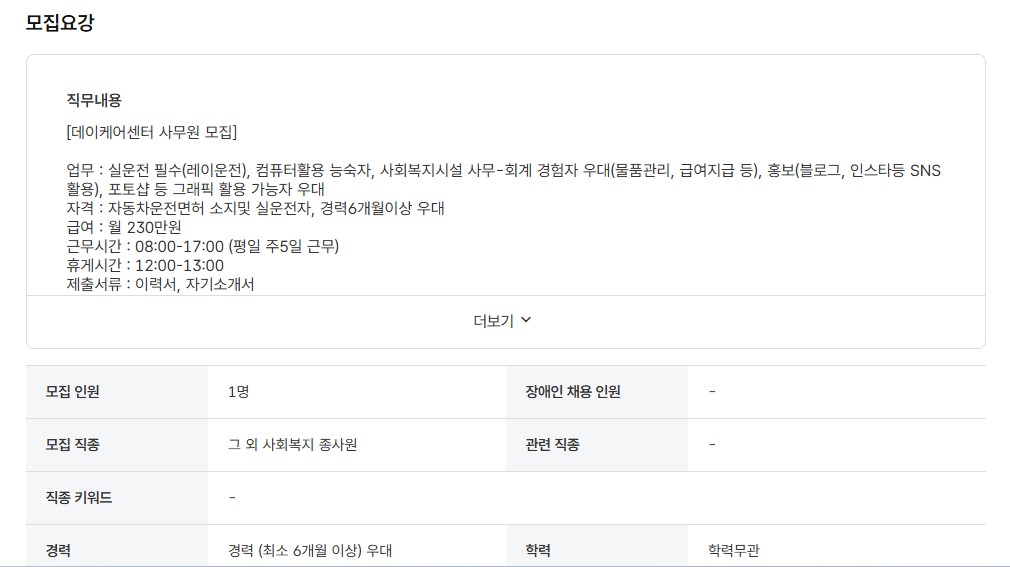The width and height of the screenshot is (1010, 567).
Task: Click the 직무내용 section title
Action: pyautogui.click(x=94, y=100)
